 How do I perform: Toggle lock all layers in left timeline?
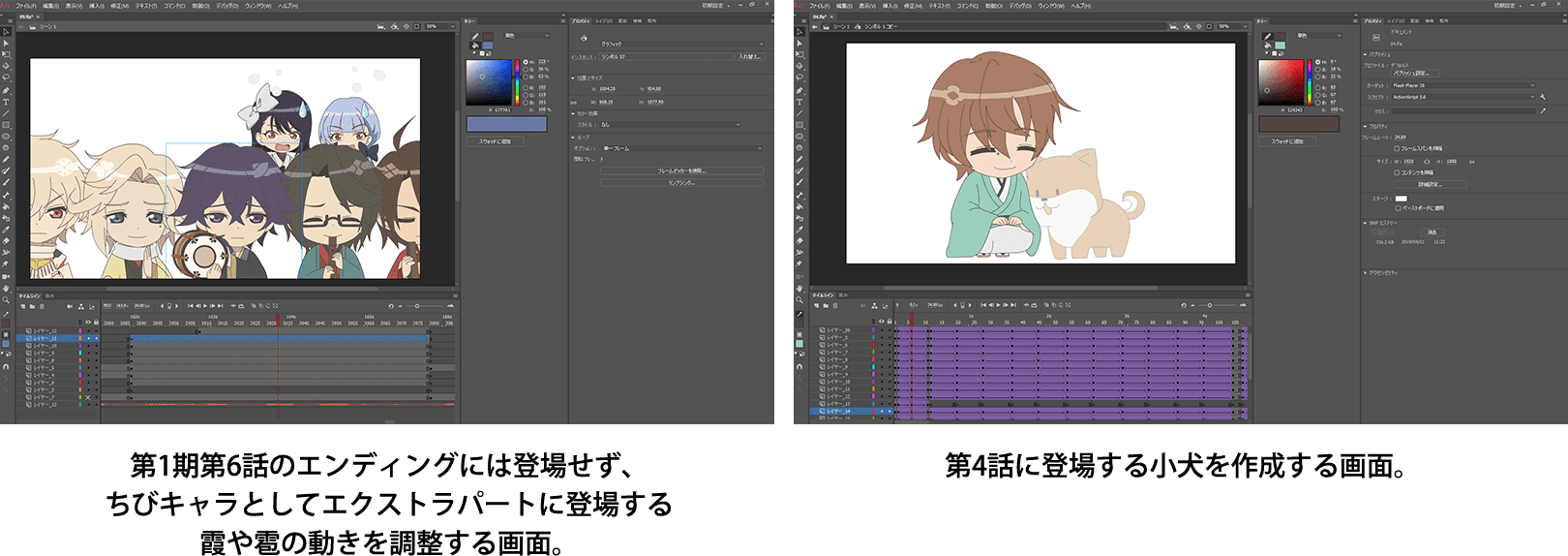[96, 322]
